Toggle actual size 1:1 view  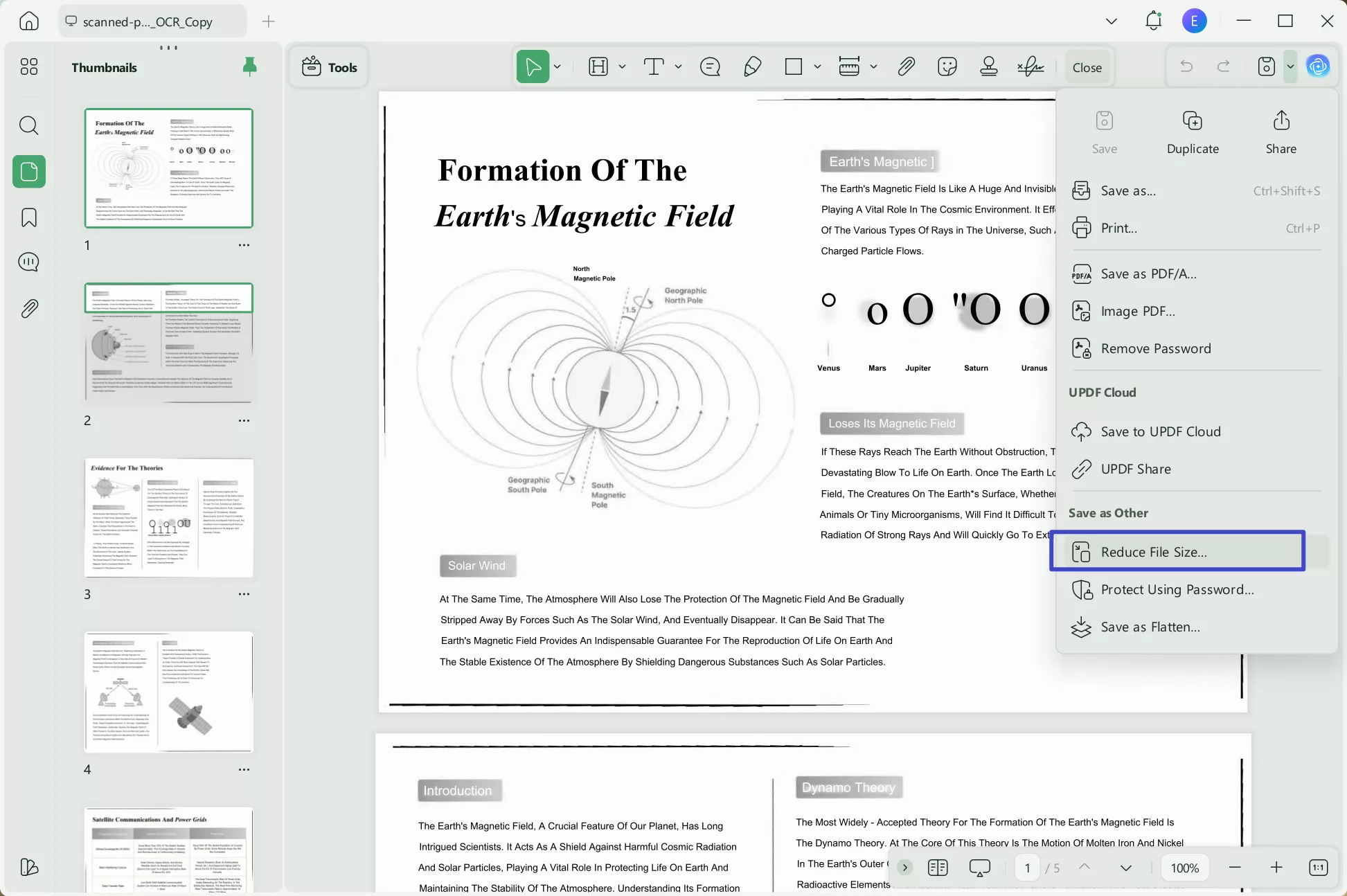tap(1318, 868)
